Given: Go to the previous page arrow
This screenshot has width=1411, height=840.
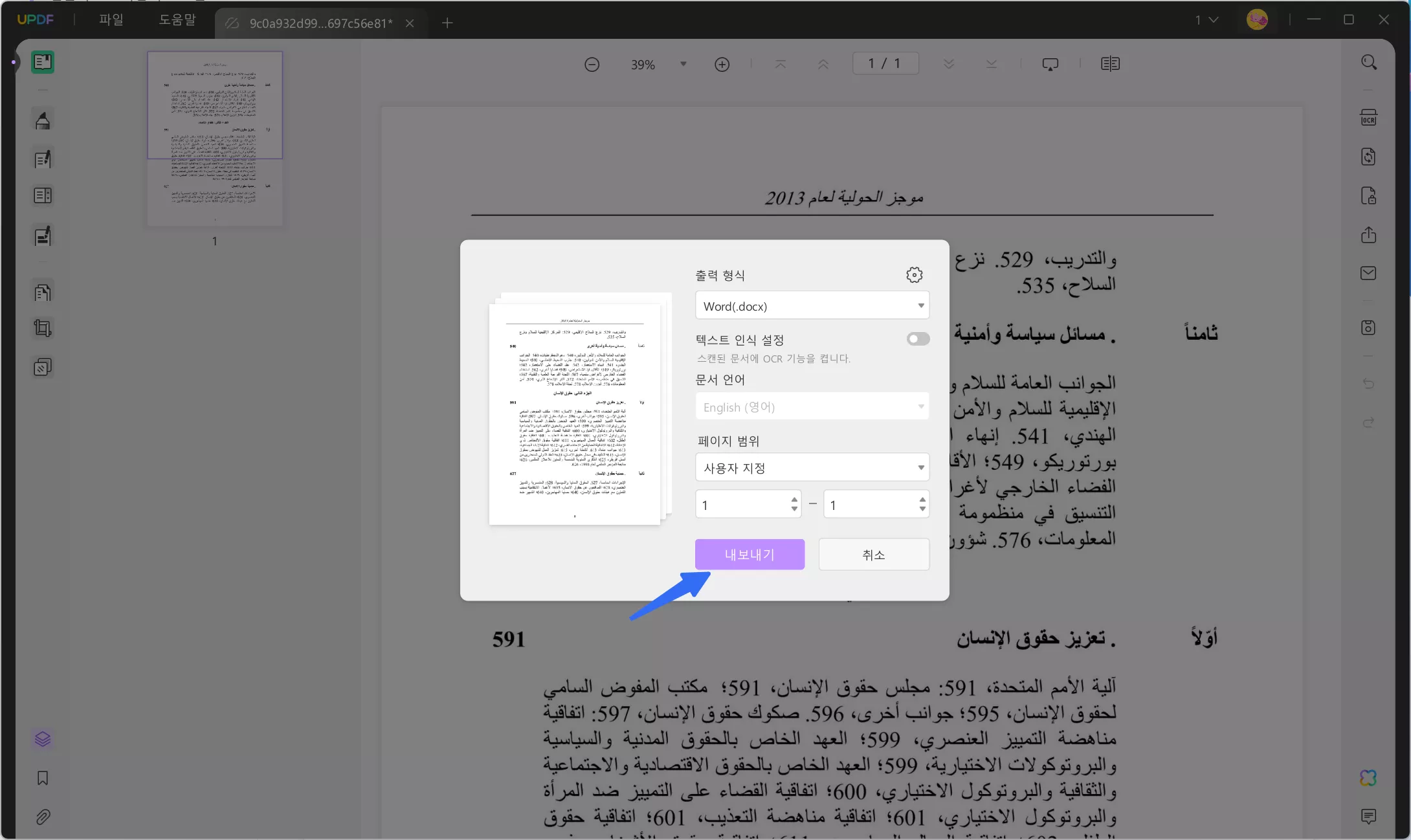Looking at the screenshot, I should pyautogui.click(x=823, y=64).
